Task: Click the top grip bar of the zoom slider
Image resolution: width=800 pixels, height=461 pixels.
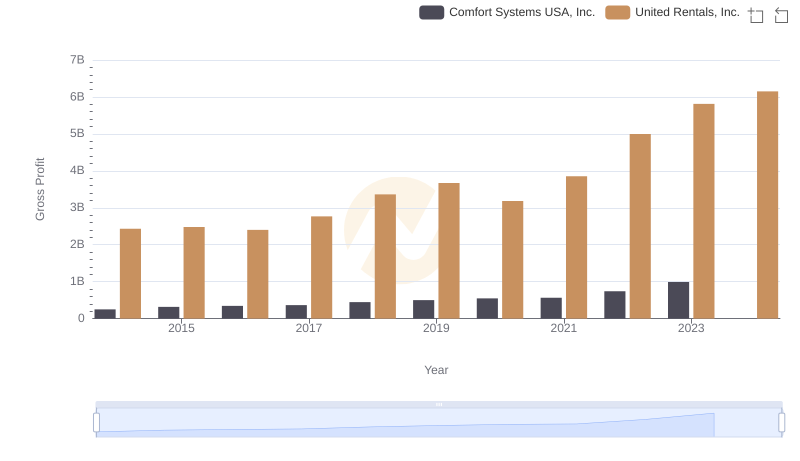Action: (439, 404)
